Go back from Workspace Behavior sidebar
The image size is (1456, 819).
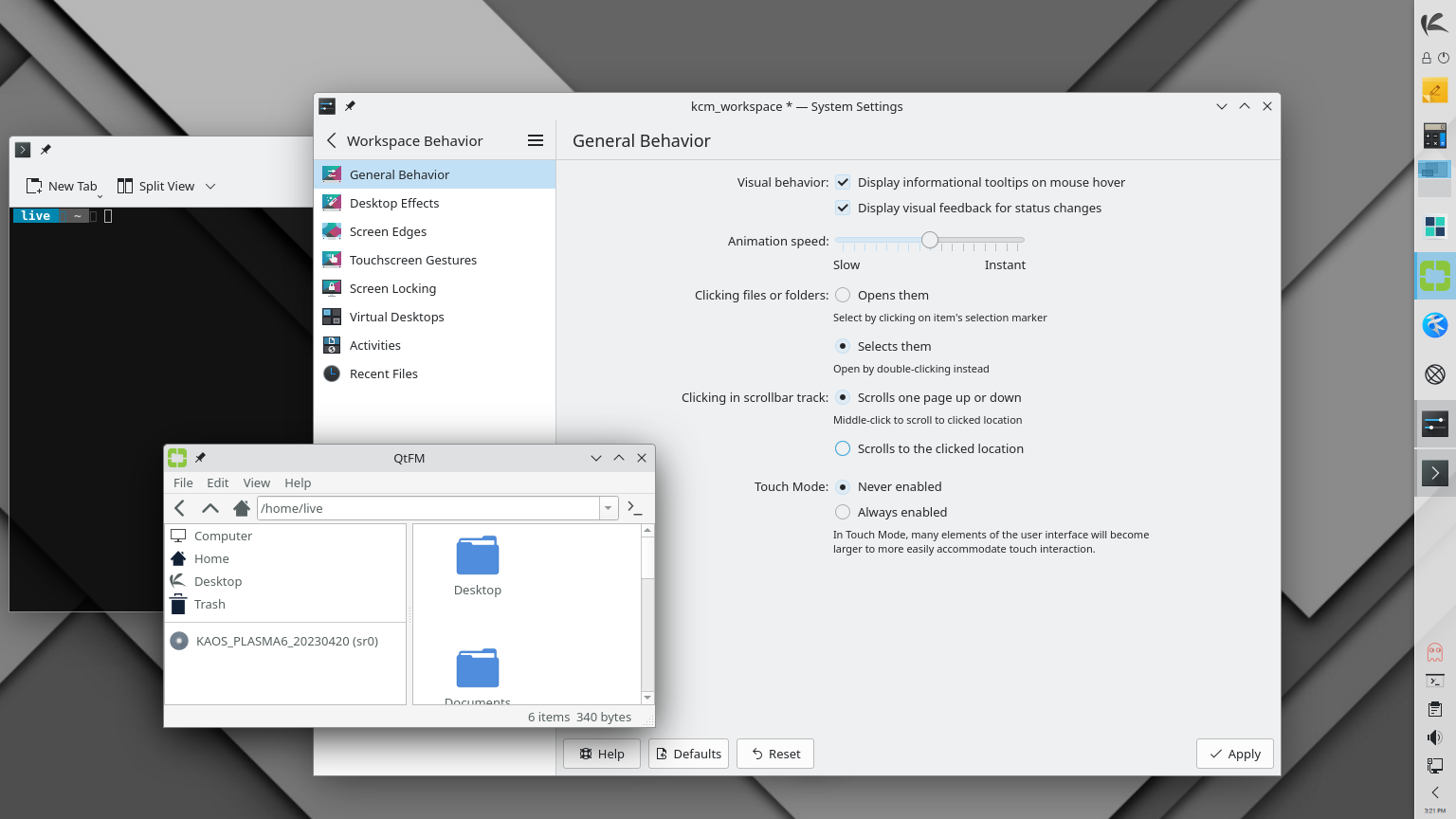click(332, 140)
